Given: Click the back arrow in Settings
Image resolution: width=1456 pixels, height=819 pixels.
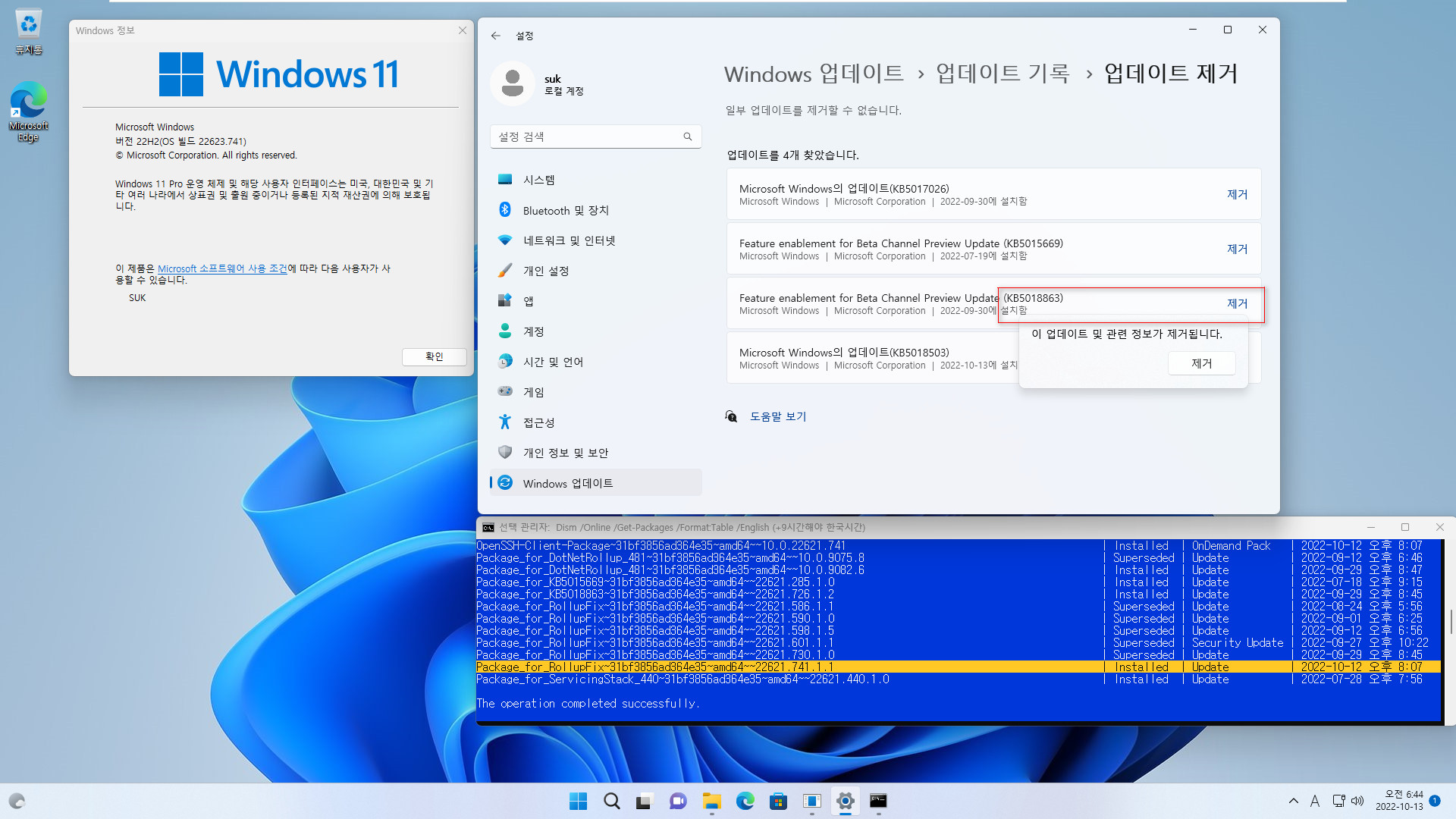Looking at the screenshot, I should point(495,36).
